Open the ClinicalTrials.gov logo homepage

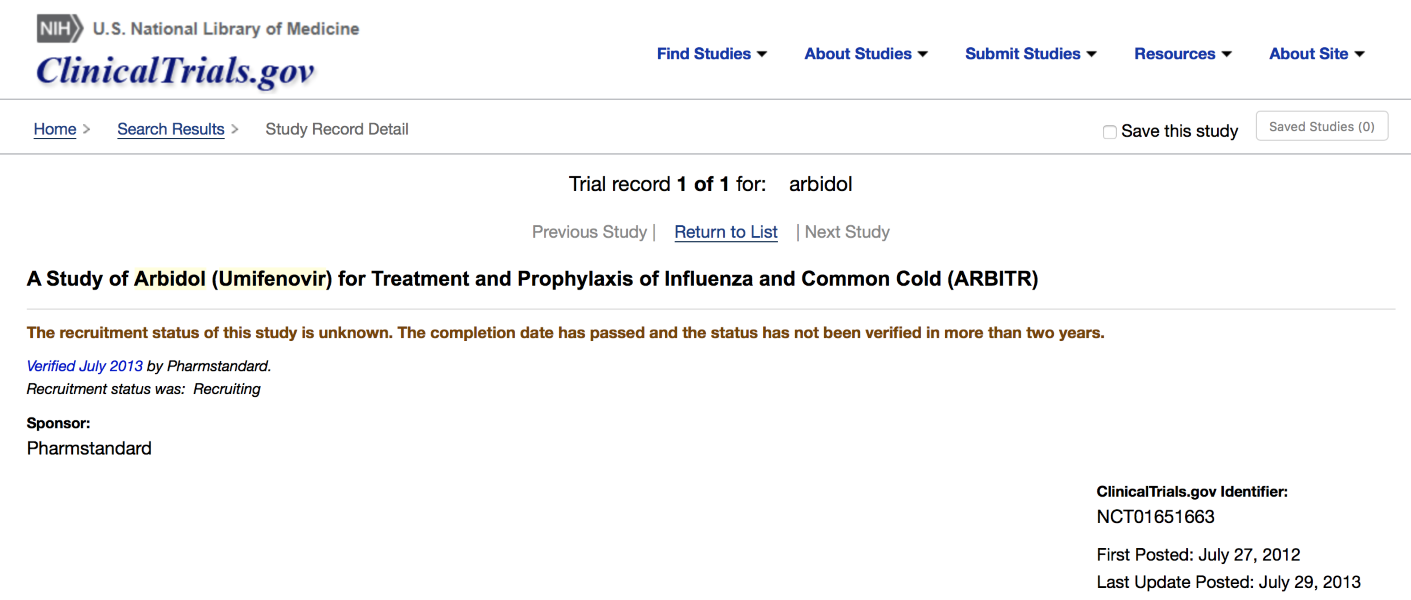tap(175, 70)
